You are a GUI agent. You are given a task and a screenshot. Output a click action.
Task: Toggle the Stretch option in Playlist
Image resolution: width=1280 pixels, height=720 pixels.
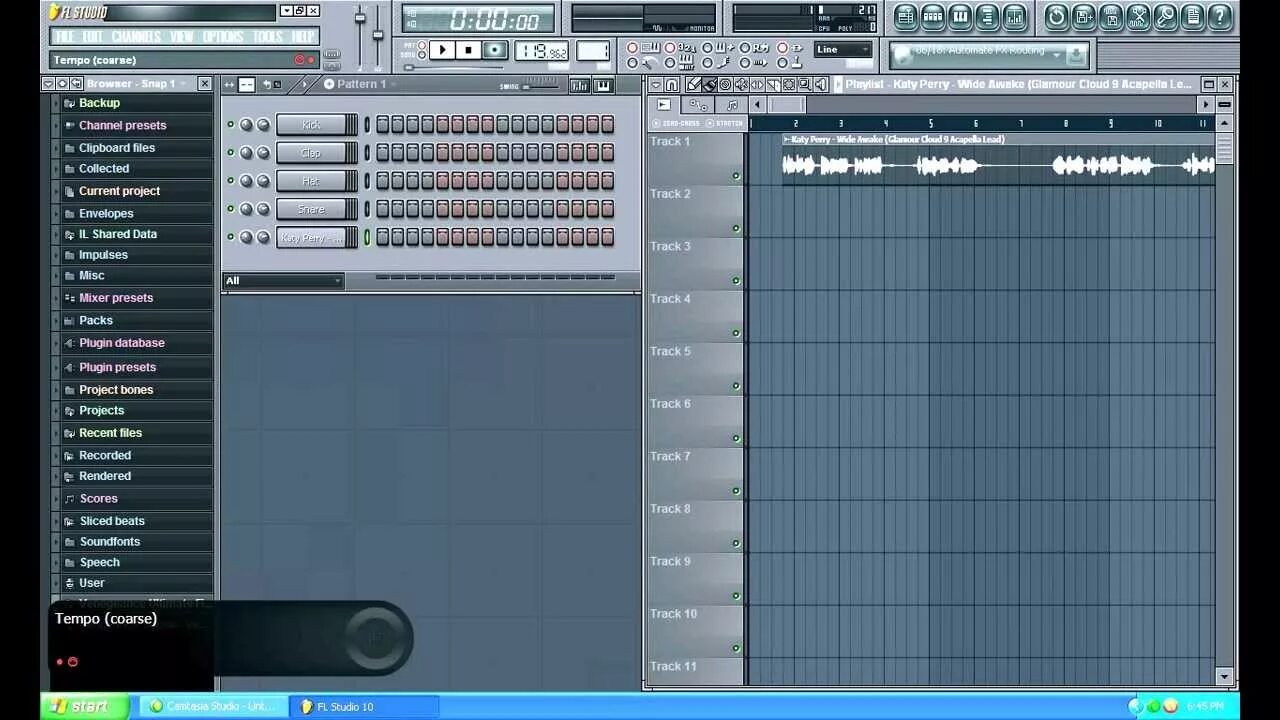tap(725, 123)
